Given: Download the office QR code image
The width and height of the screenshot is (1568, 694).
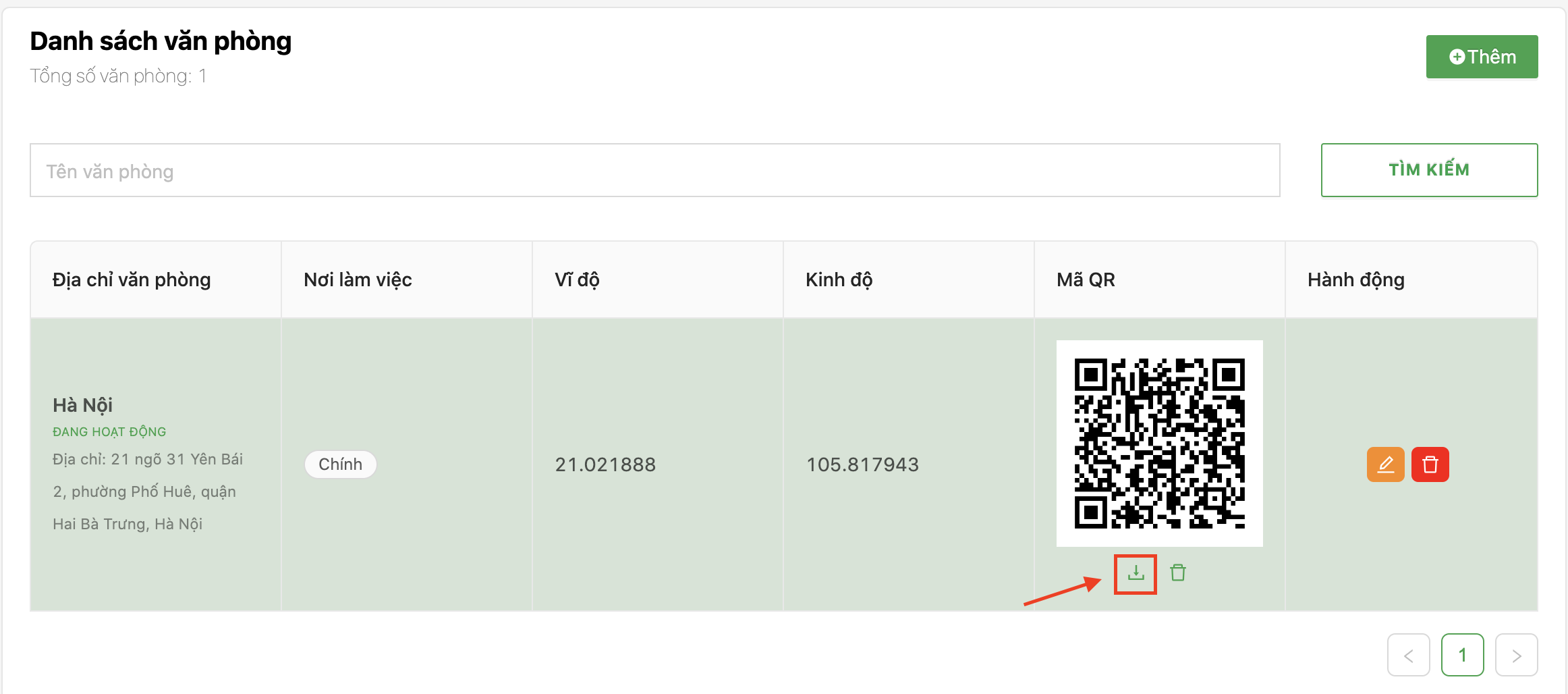Looking at the screenshot, I should (x=1136, y=573).
